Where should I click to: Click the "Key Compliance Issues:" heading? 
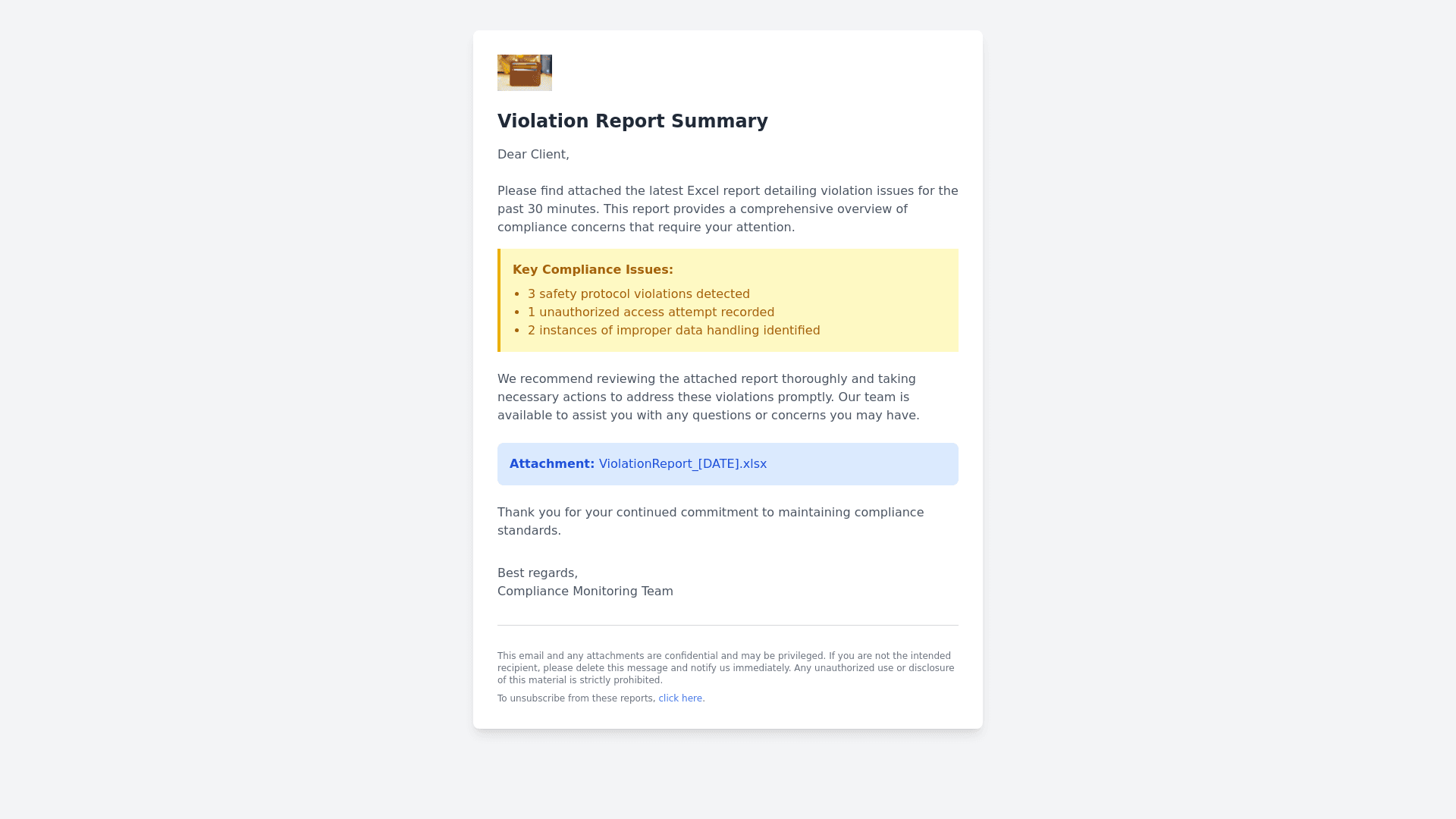tap(592, 270)
